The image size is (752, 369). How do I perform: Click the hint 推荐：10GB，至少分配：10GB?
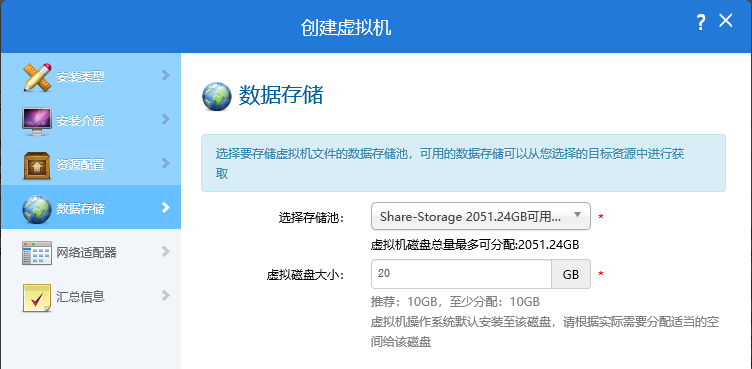(x=455, y=302)
